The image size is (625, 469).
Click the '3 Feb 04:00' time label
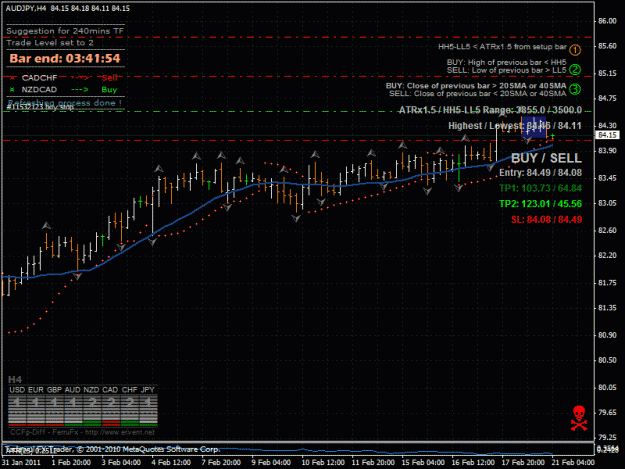(x=121, y=463)
